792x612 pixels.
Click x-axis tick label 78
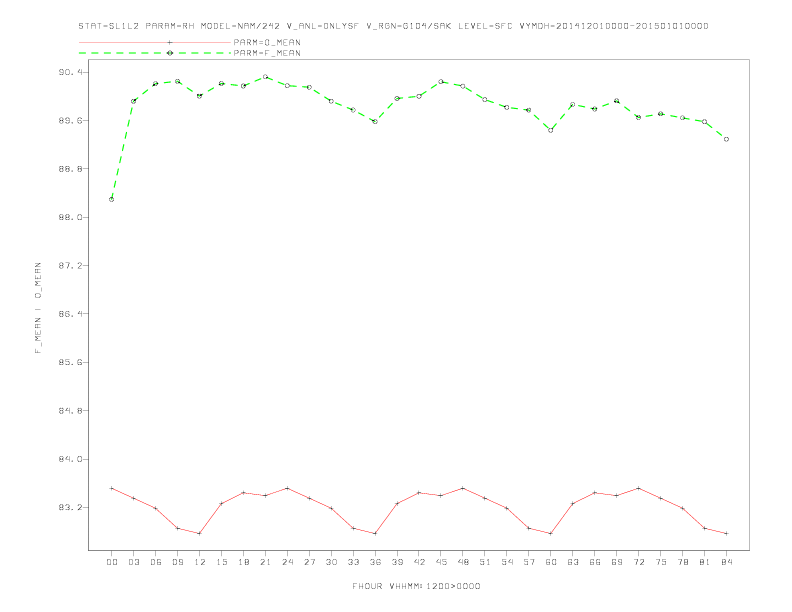[x=683, y=562]
